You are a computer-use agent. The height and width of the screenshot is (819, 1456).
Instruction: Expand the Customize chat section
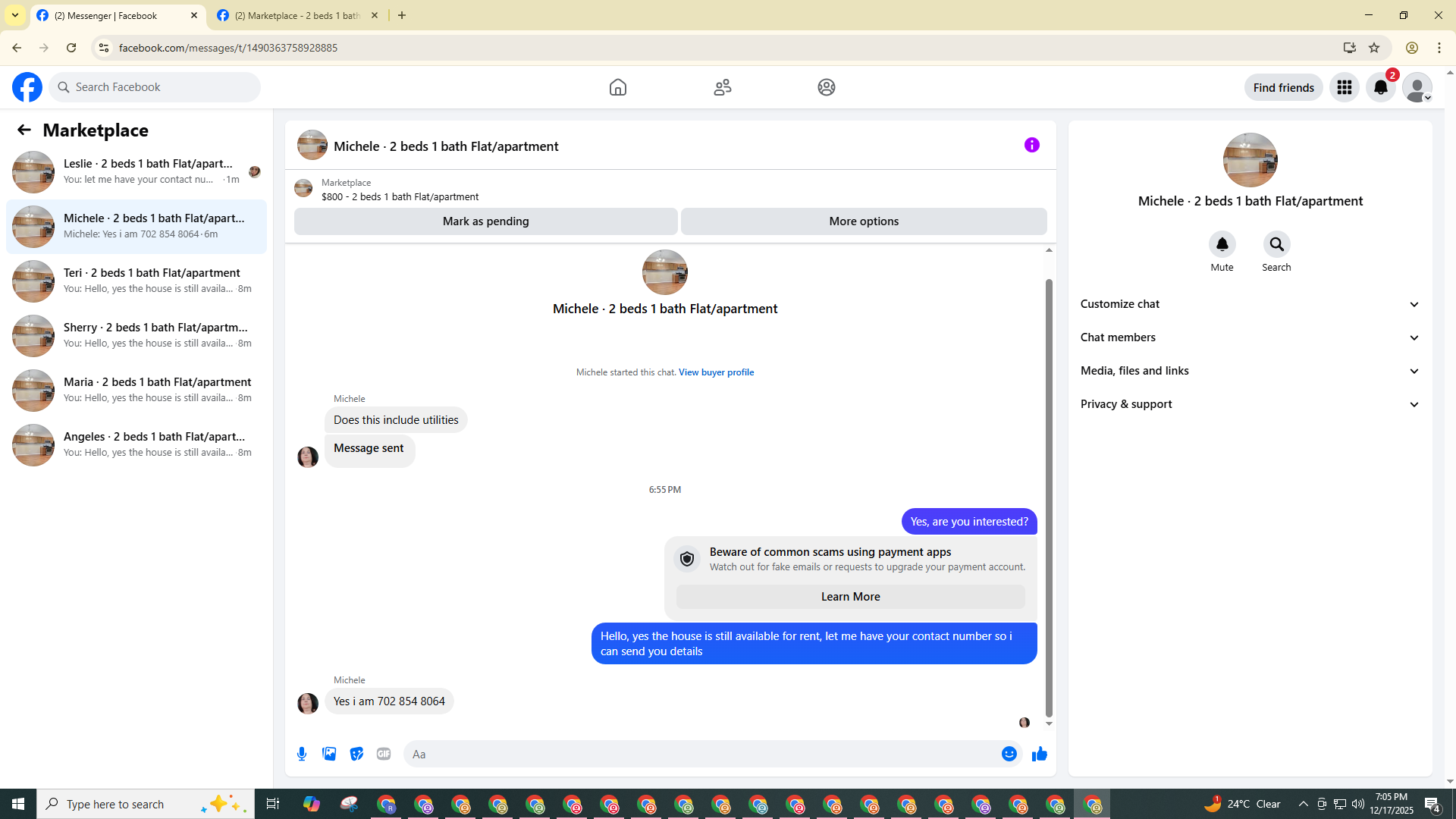pos(1250,304)
